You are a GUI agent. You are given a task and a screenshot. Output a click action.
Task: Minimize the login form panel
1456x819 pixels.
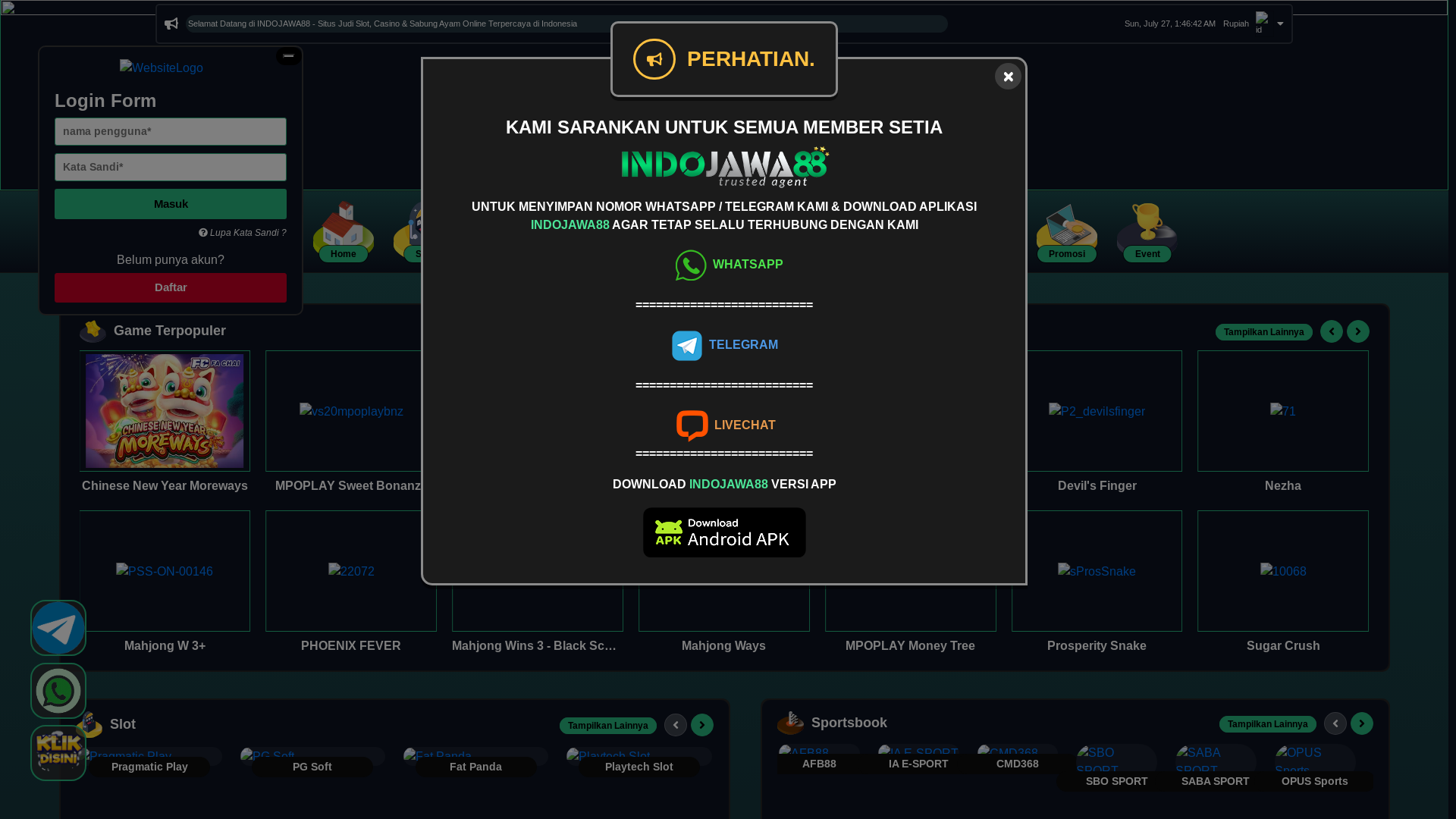click(x=288, y=56)
